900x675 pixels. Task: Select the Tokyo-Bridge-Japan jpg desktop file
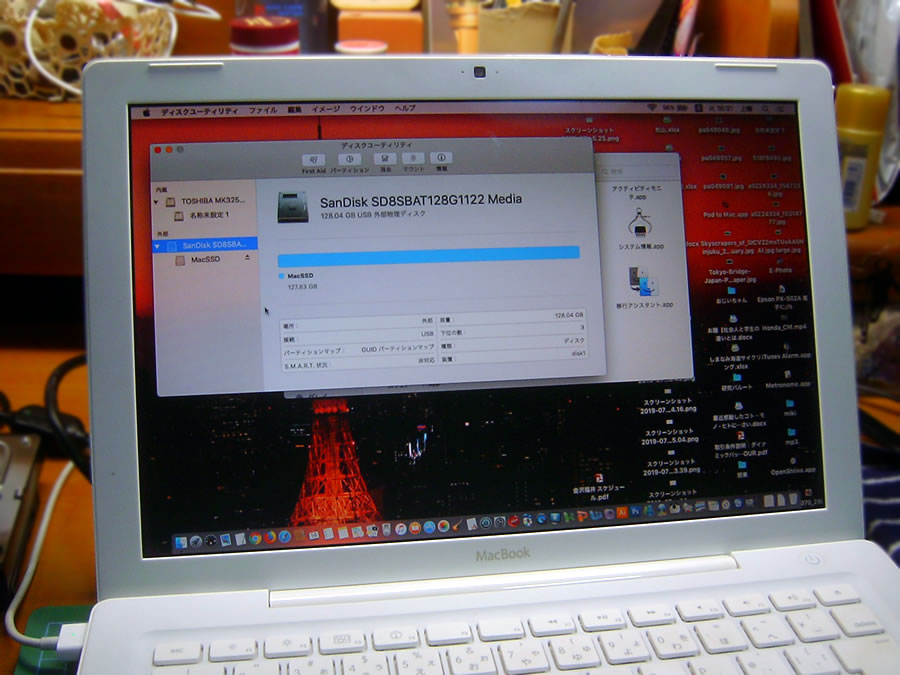pyautogui.click(x=732, y=271)
